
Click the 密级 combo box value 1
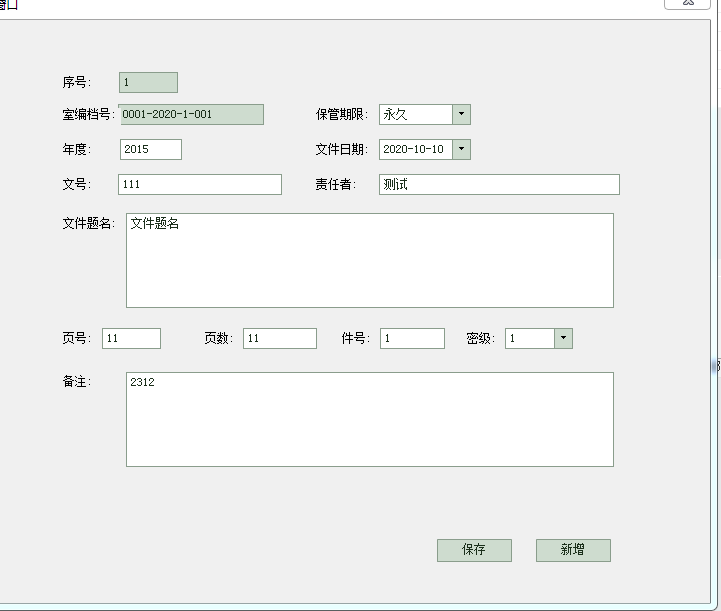[x=512, y=338]
